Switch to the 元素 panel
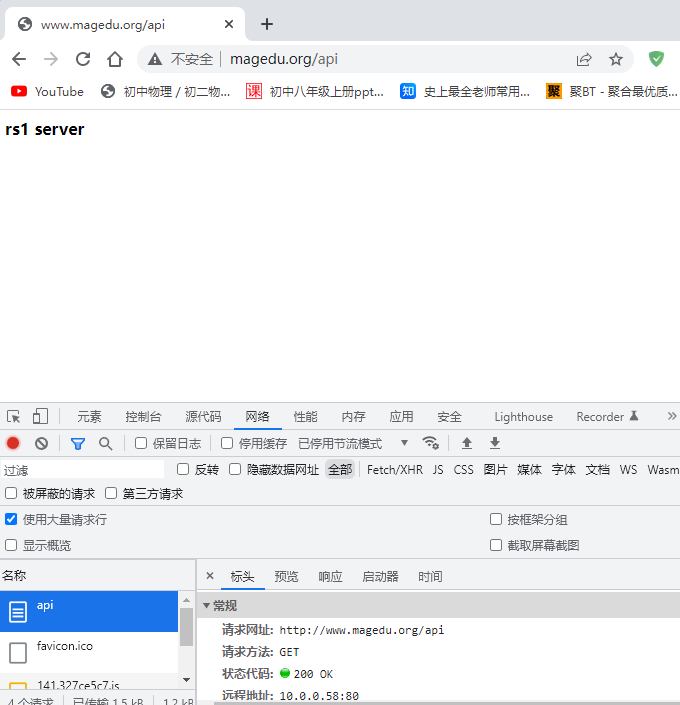This screenshot has width=680, height=705. (89, 417)
